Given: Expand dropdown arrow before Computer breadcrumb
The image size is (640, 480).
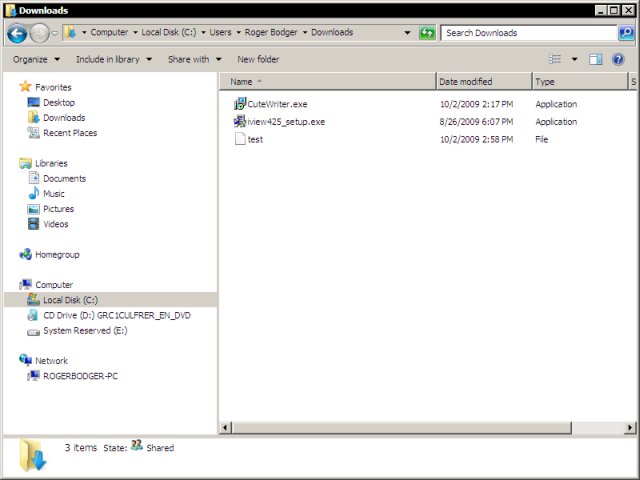Looking at the screenshot, I should pyautogui.click(x=84, y=32).
